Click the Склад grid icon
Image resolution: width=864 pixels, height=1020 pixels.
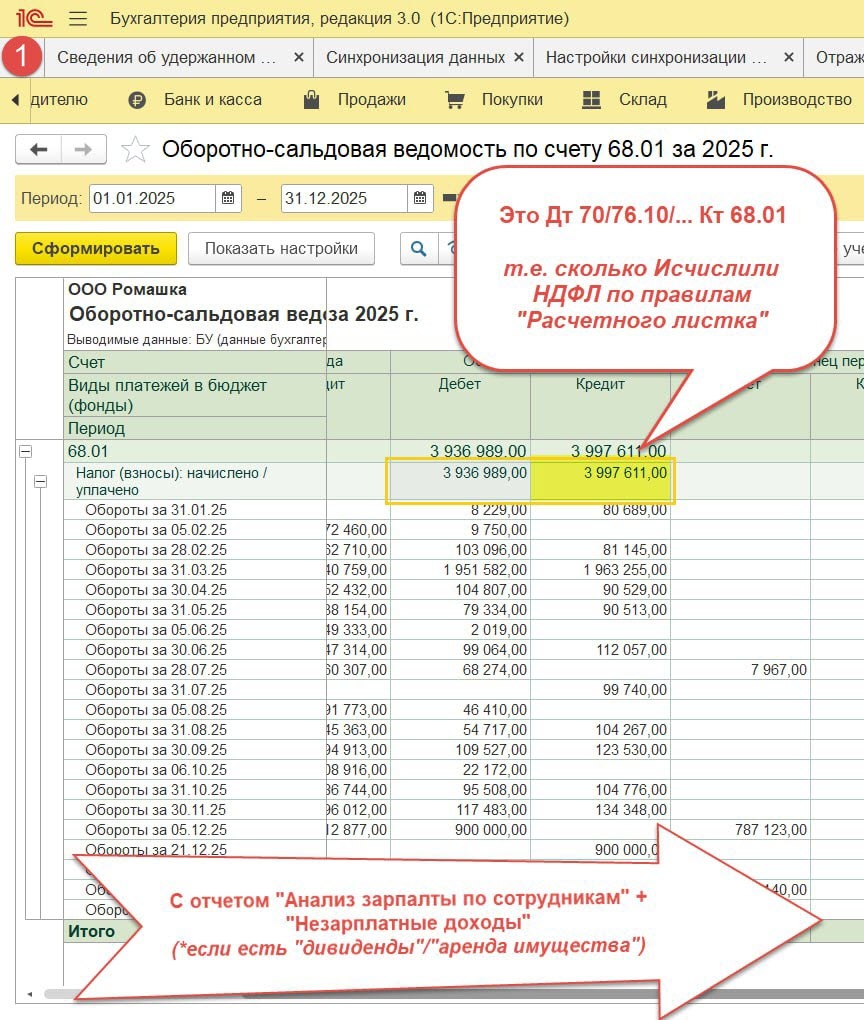(x=591, y=100)
